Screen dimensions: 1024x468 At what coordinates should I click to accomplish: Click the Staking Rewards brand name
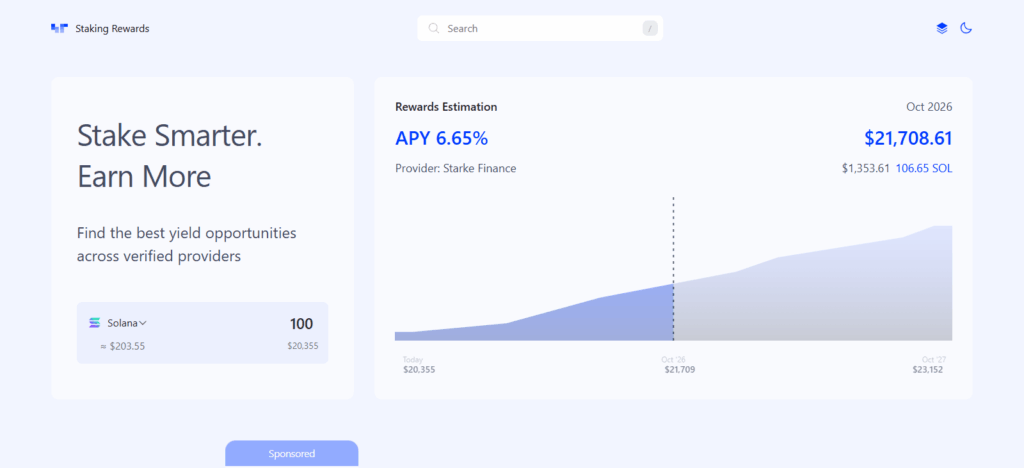[x=112, y=29]
